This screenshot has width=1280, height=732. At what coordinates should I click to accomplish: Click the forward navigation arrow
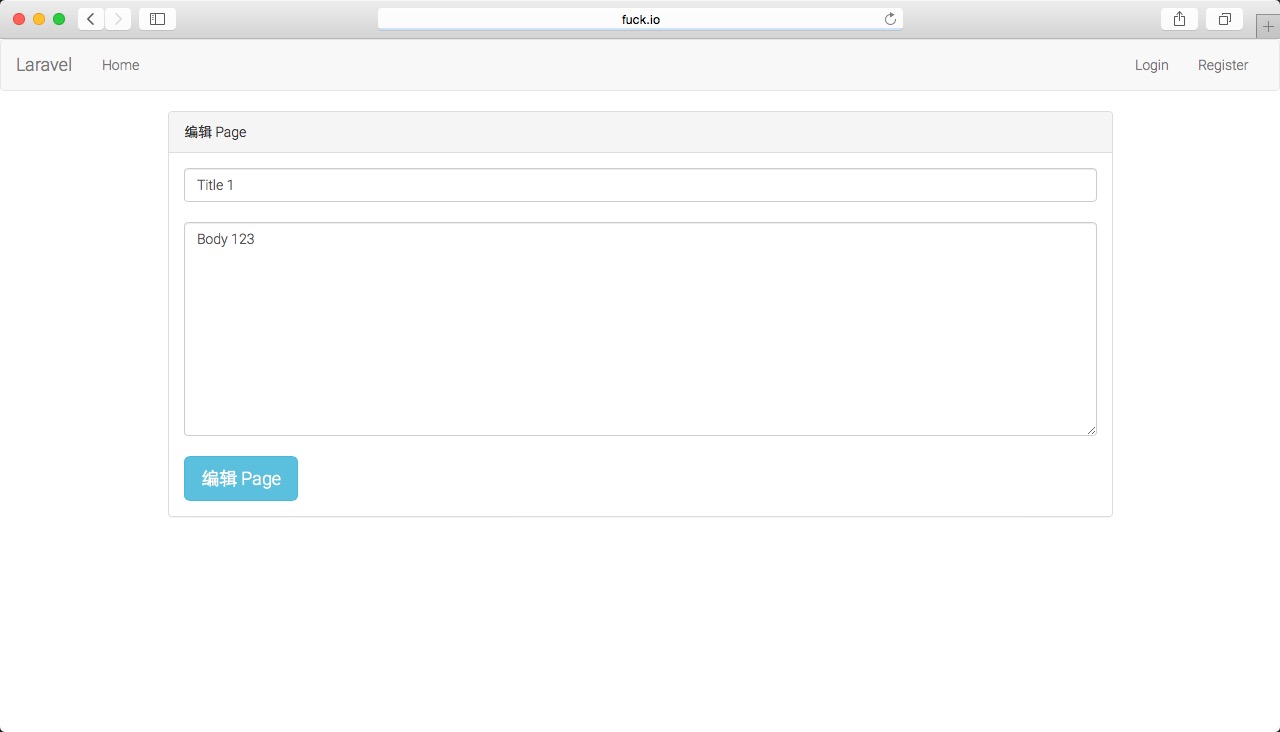pyautogui.click(x=118, y=19)
